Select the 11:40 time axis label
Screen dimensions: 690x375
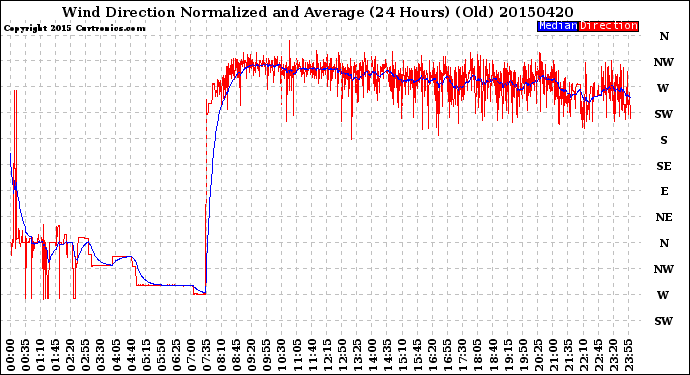pyautogui.click(x=312, y=355)
